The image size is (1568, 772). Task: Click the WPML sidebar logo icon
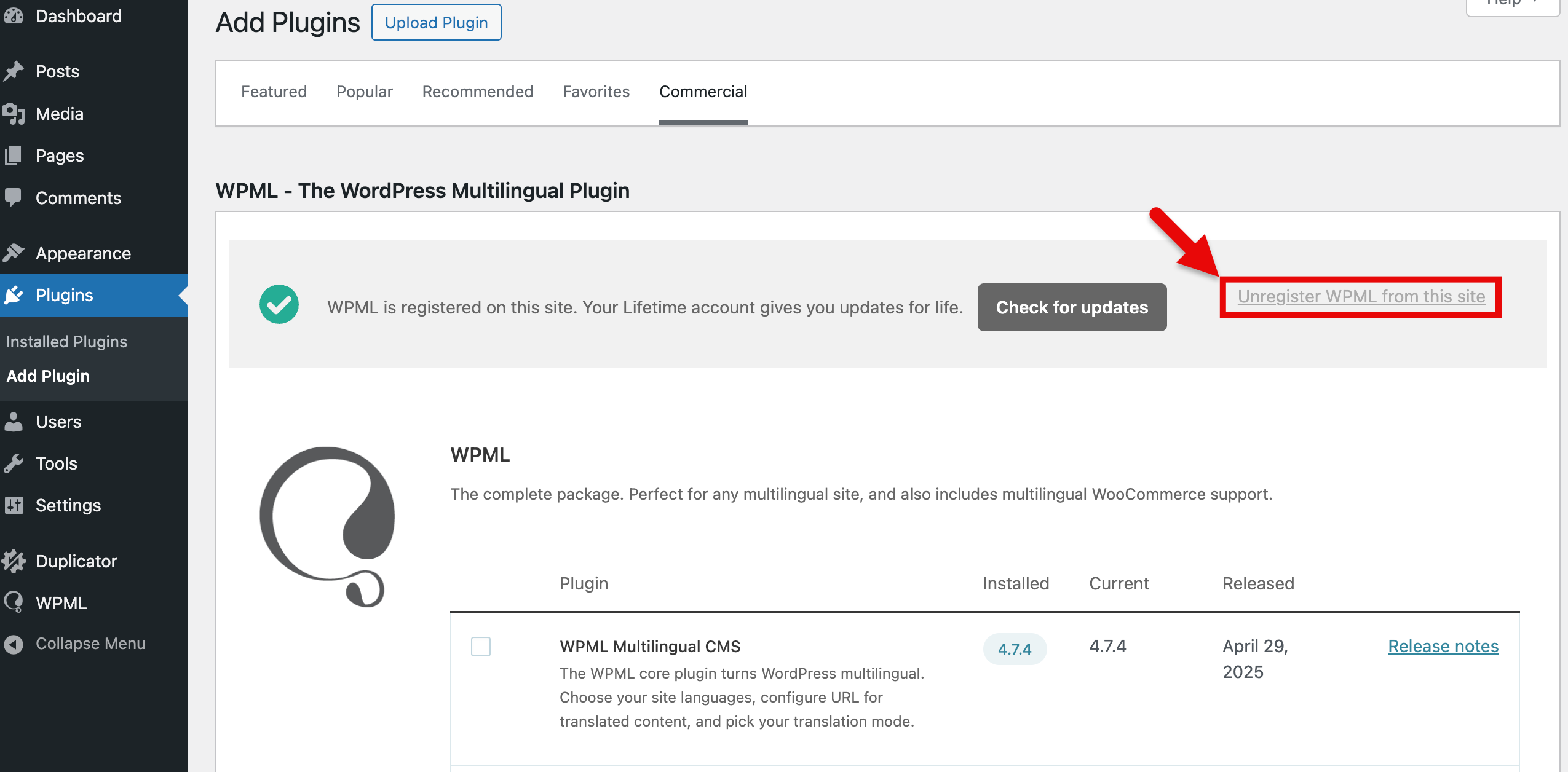point(14,603)
